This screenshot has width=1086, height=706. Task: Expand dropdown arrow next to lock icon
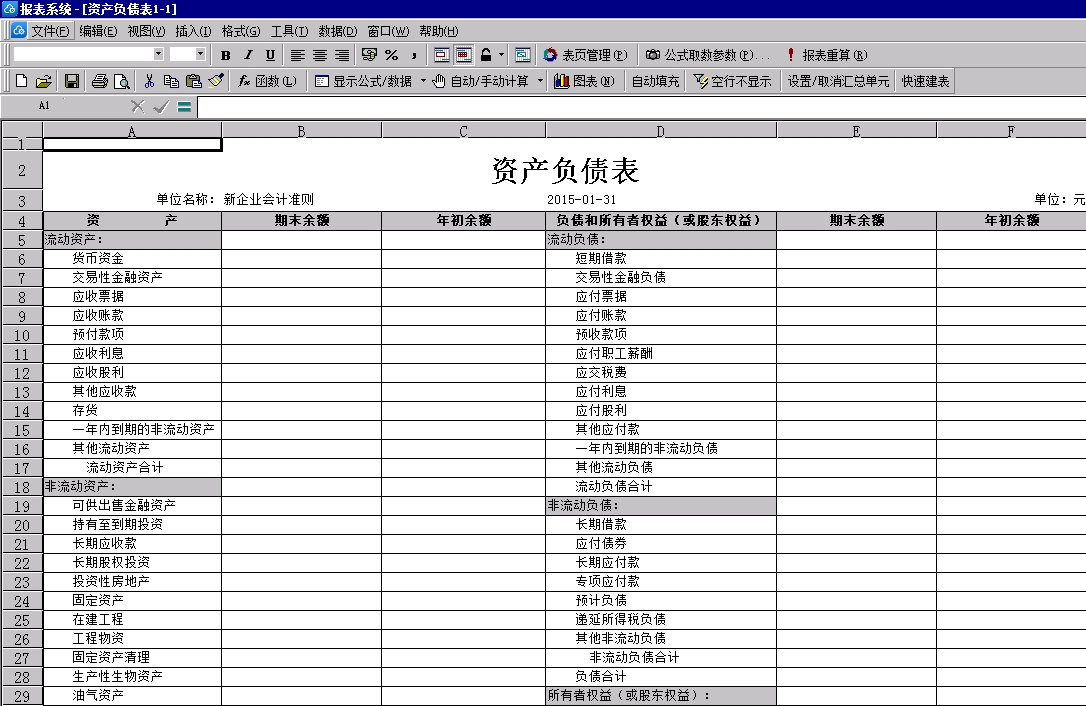click(501, 55)
